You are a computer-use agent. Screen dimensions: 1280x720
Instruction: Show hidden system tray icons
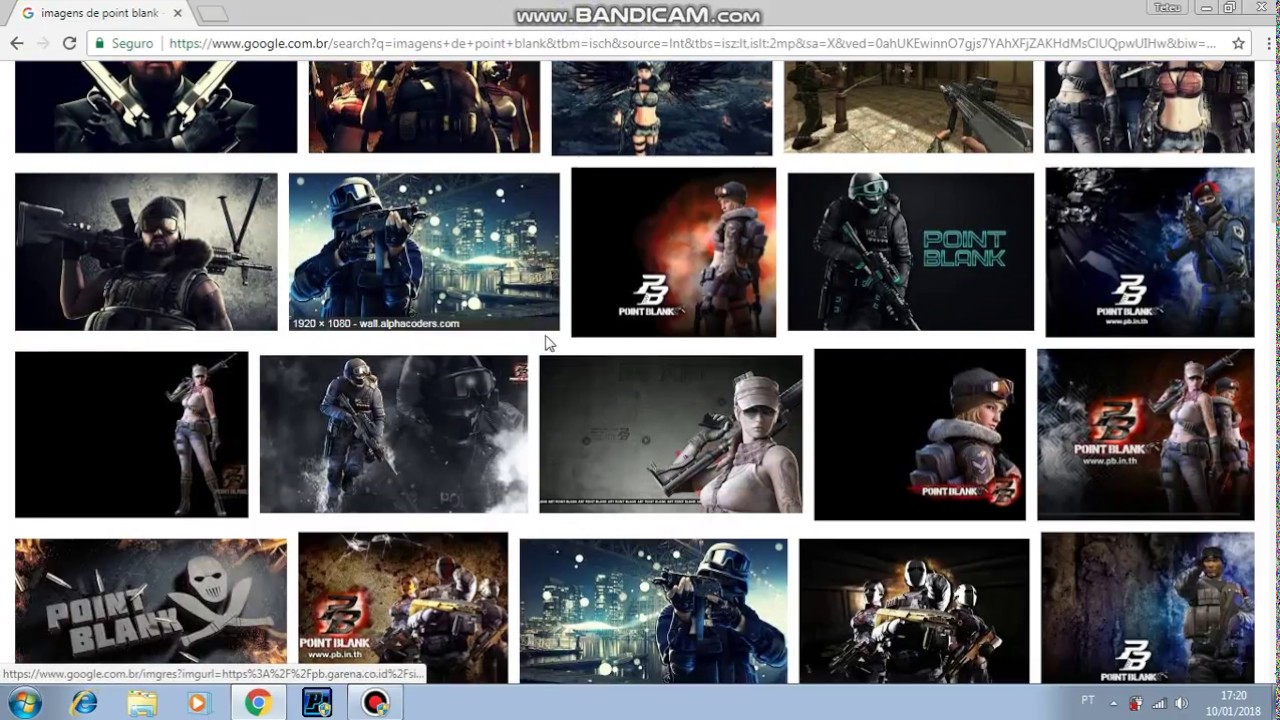[x=1114, y=702]
